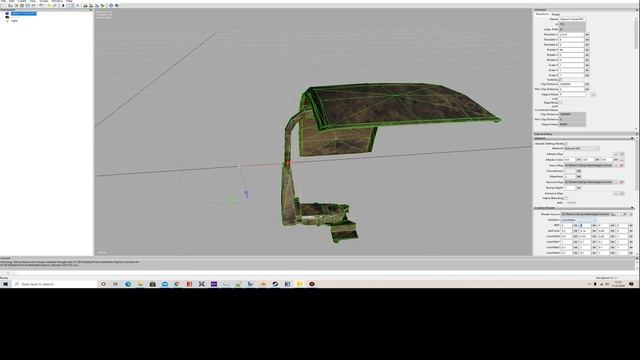Toggle the Alpha Blending checkbox
This screenshot has height=360, width=640.
(x=565, y=198)
